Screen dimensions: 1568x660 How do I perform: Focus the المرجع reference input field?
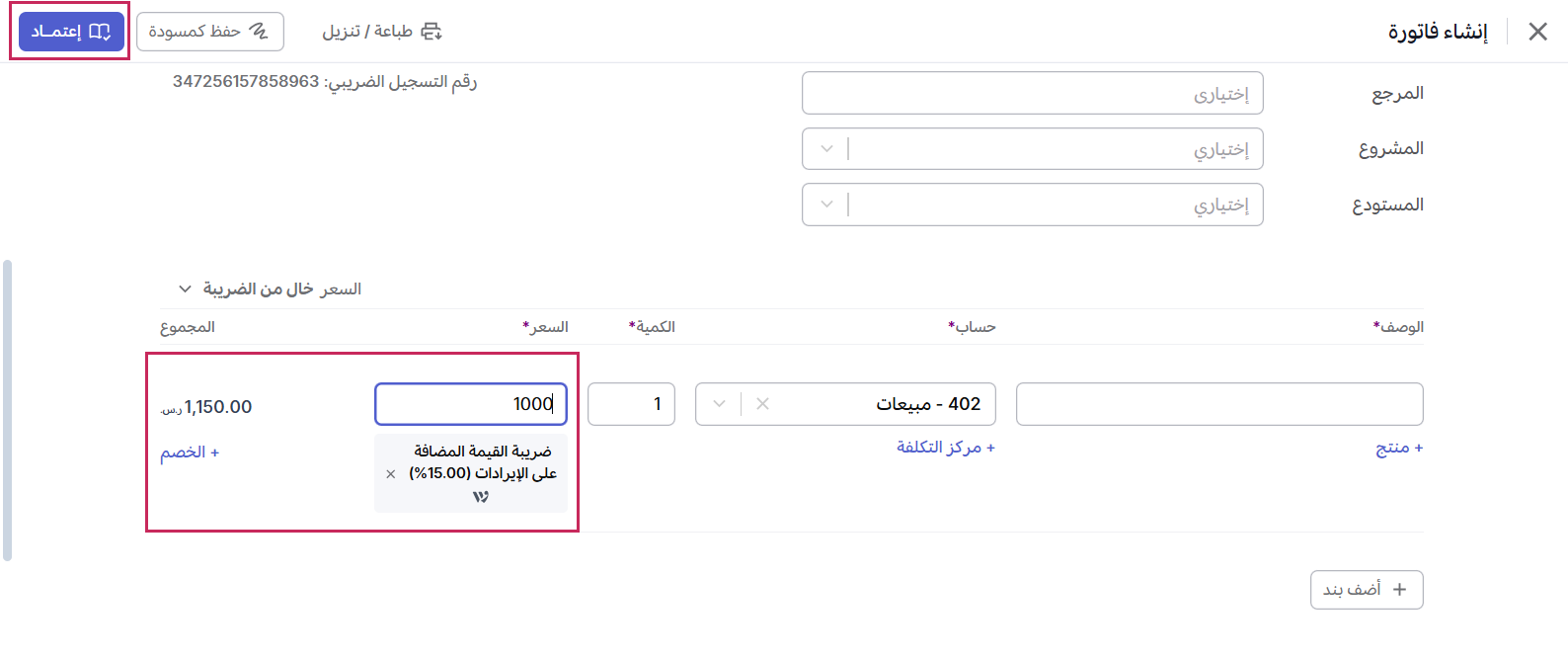[1033, 94]
